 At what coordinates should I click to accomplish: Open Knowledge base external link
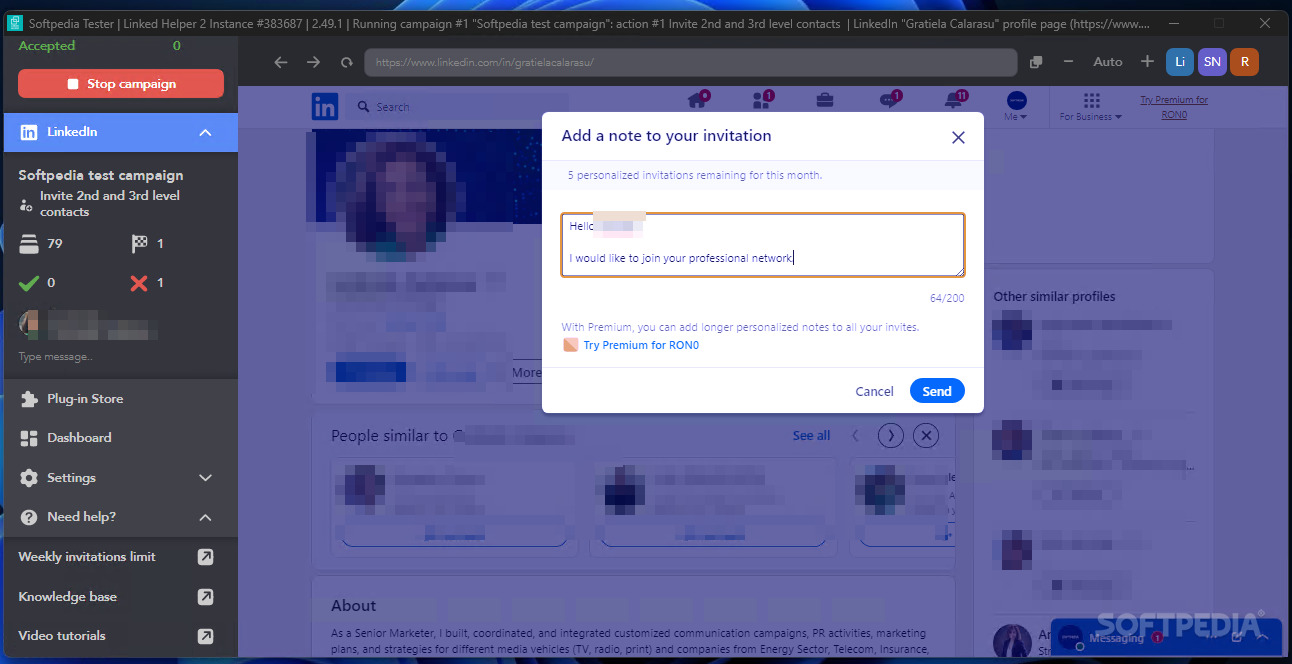pyautogui.click(x=205, y=597)
